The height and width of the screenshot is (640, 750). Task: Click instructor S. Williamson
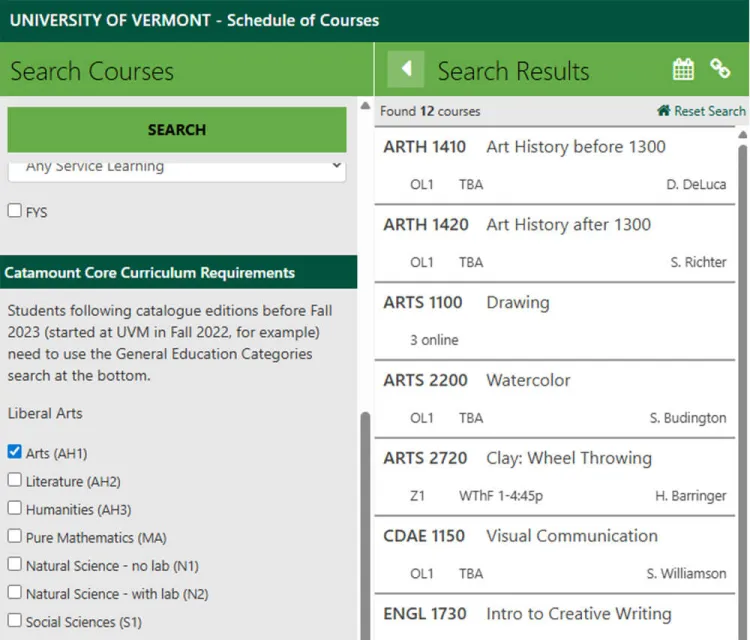point(686,574)
